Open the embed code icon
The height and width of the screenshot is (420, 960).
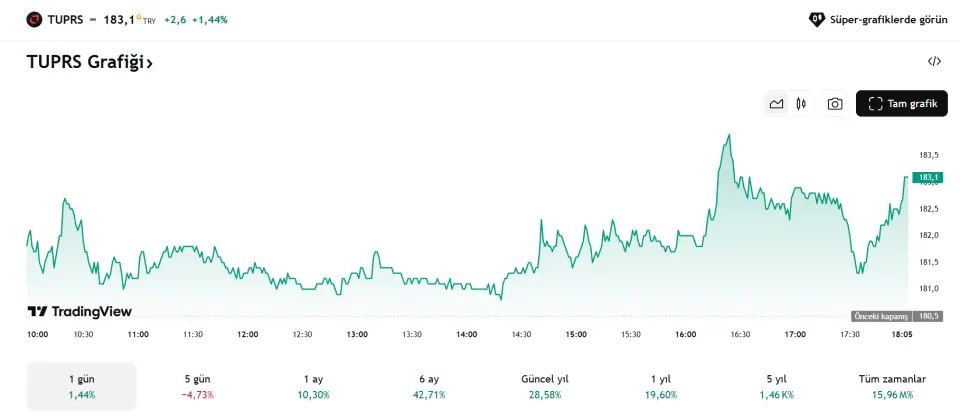(934, 61)
